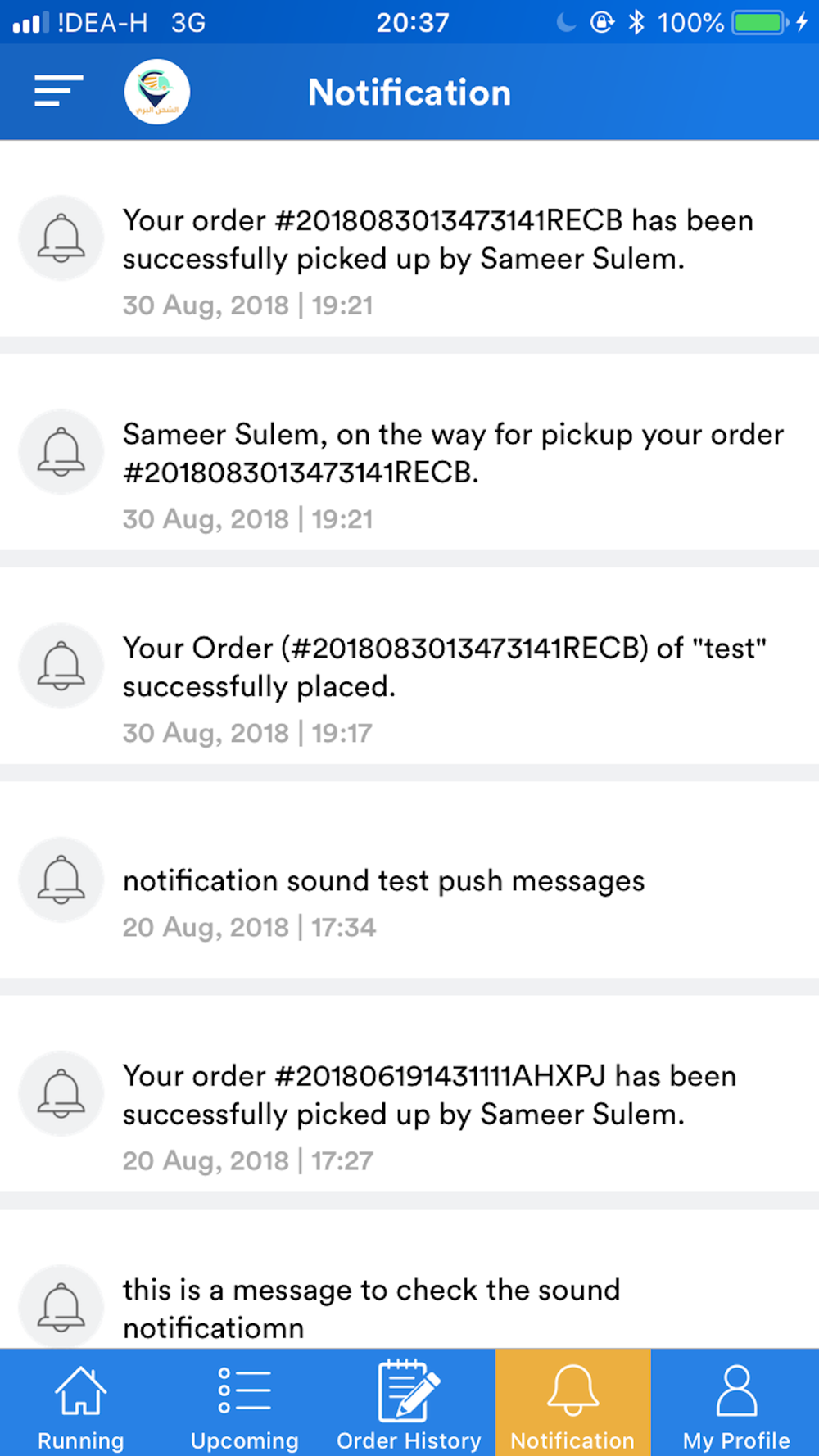Select the Notification tab
819x1456 pixels.
[x=572, y=1403]
